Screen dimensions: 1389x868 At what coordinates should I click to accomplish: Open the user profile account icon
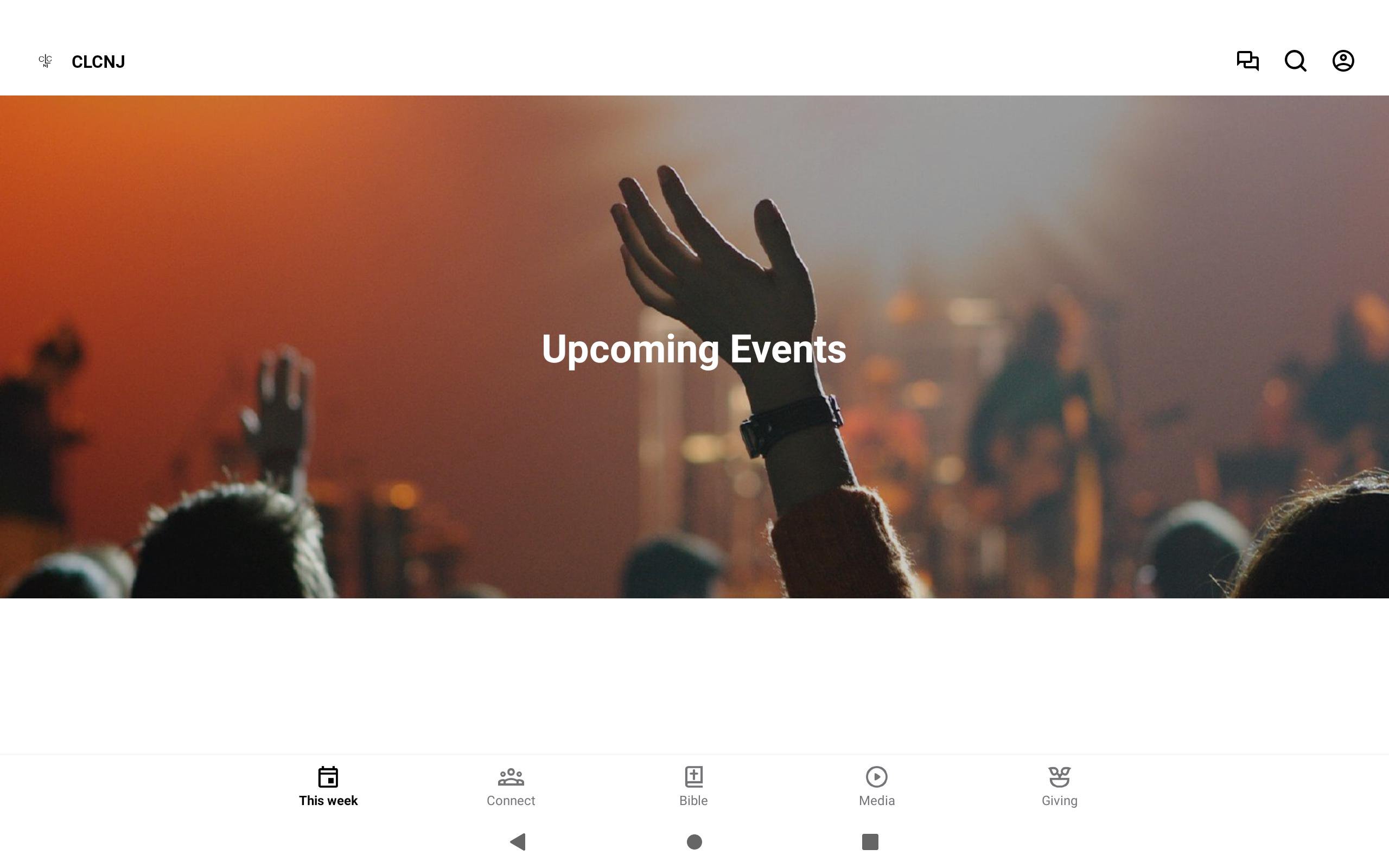pyautogui.click(x=1343, y=61)
